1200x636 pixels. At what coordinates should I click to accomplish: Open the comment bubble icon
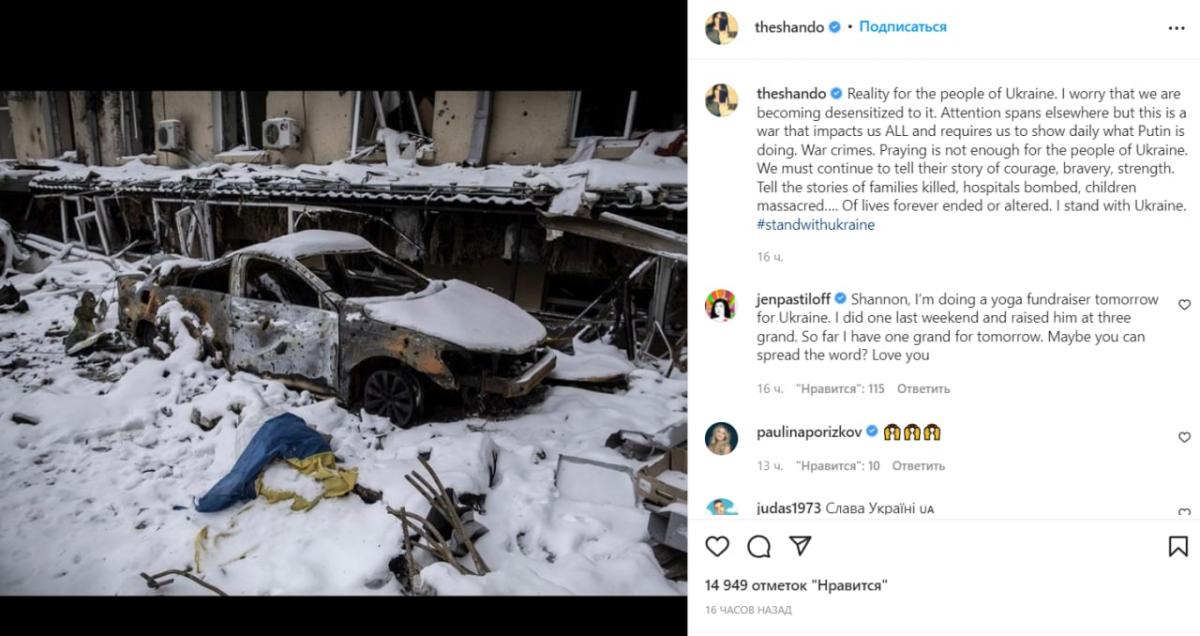(759, 546)
